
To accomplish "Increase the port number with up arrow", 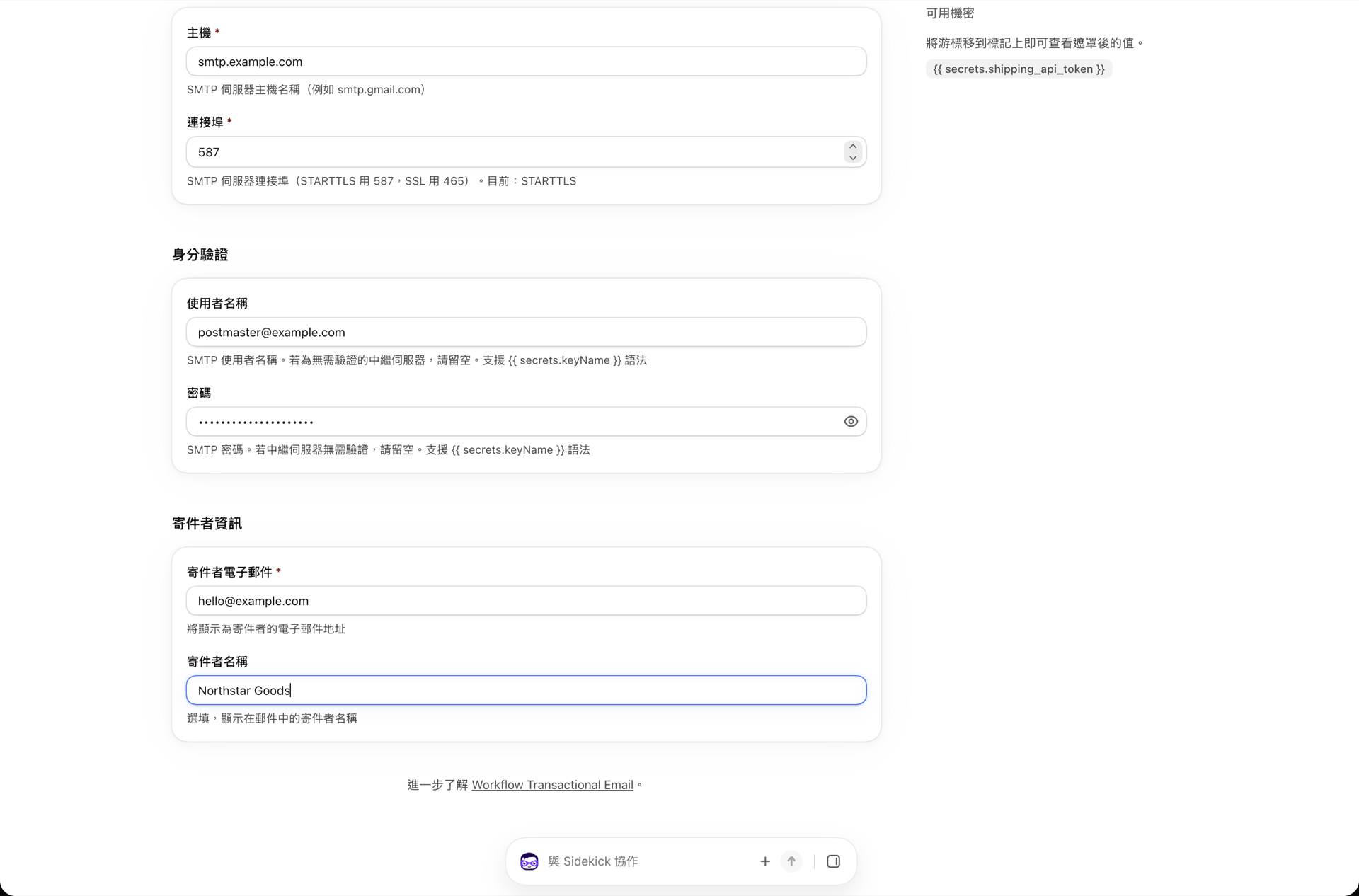I will [853, 147].
